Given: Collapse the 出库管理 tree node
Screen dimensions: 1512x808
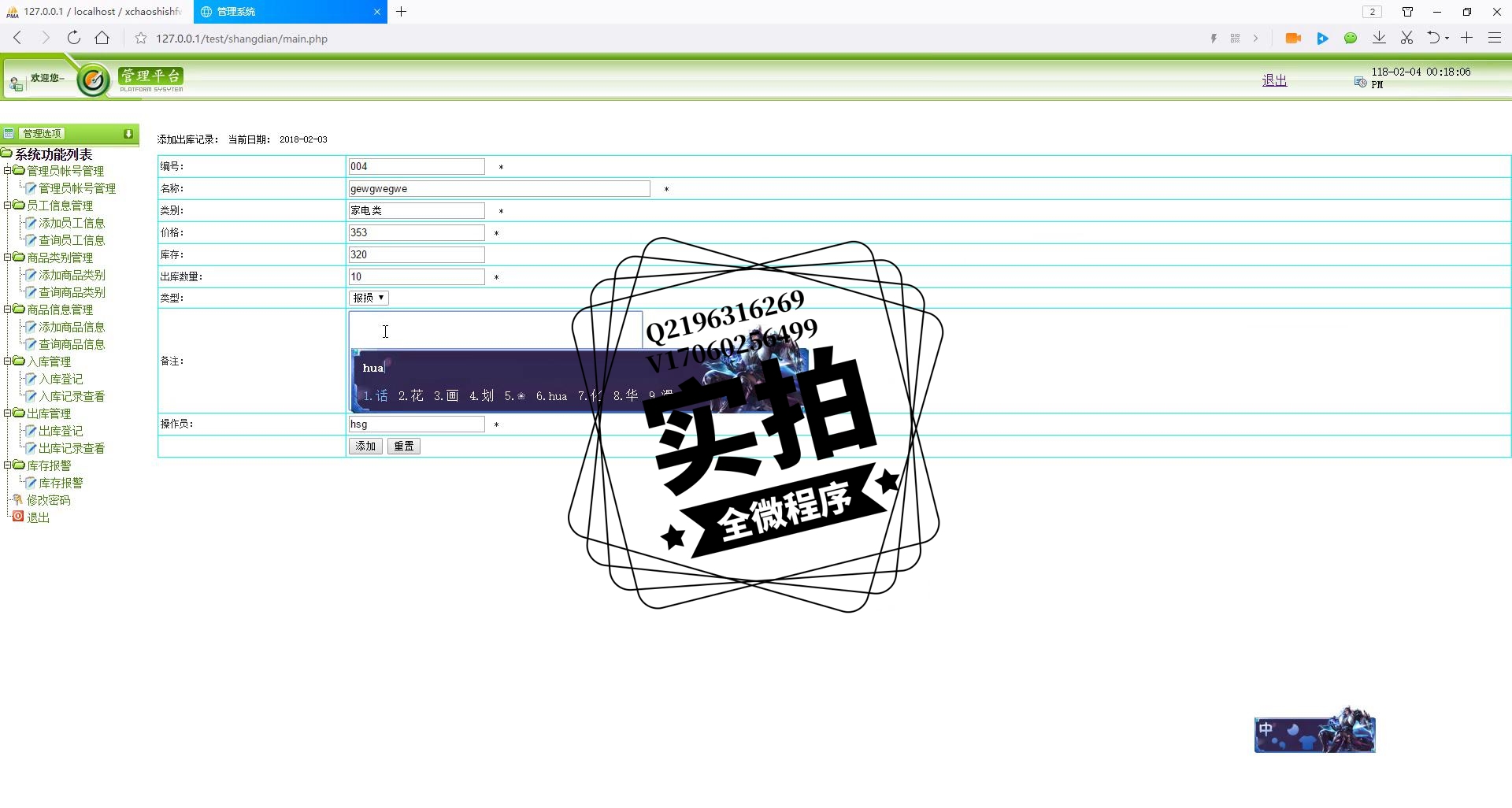Looking at the screenshot, I should [8, 413].
